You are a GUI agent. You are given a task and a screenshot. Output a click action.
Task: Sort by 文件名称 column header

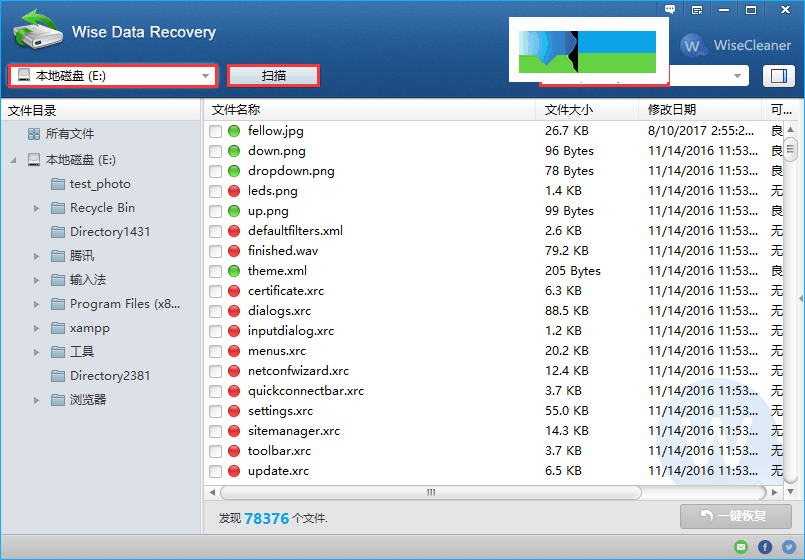click(370, 109)
